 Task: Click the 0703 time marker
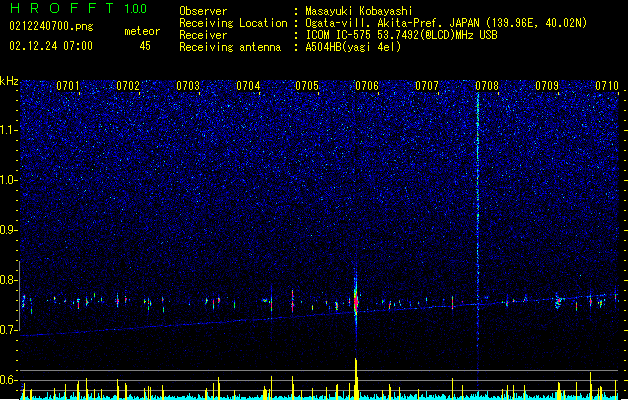pyautogui.click(x=188, y=86)
